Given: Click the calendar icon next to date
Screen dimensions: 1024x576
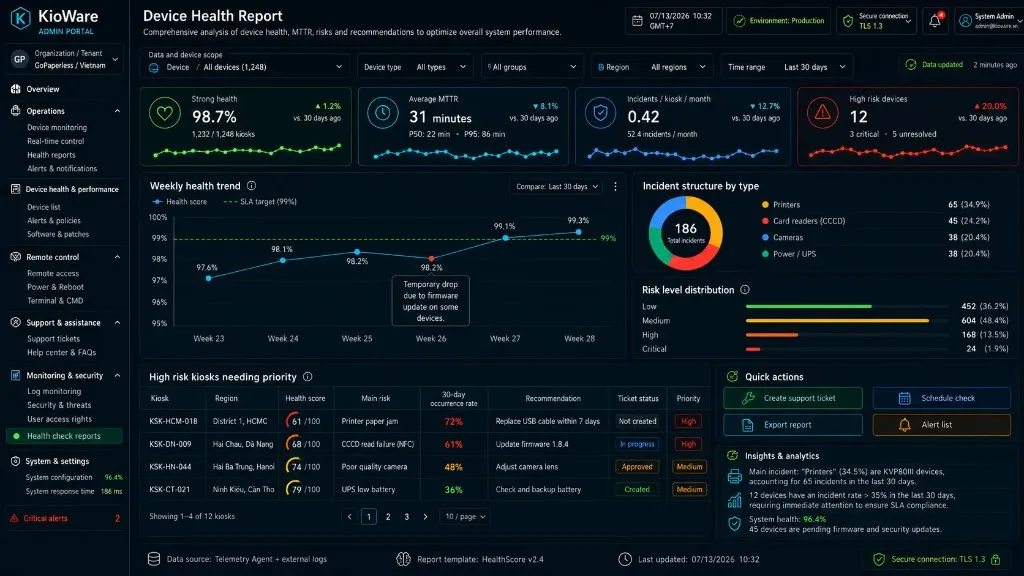Looking at the screenshot, I should (x=637, y=21).
